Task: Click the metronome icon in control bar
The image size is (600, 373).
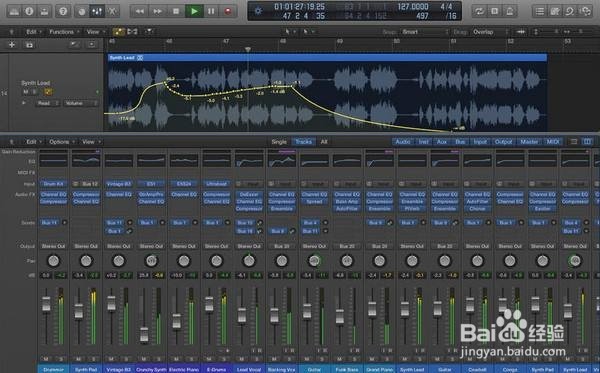Action: pos(510,11)
